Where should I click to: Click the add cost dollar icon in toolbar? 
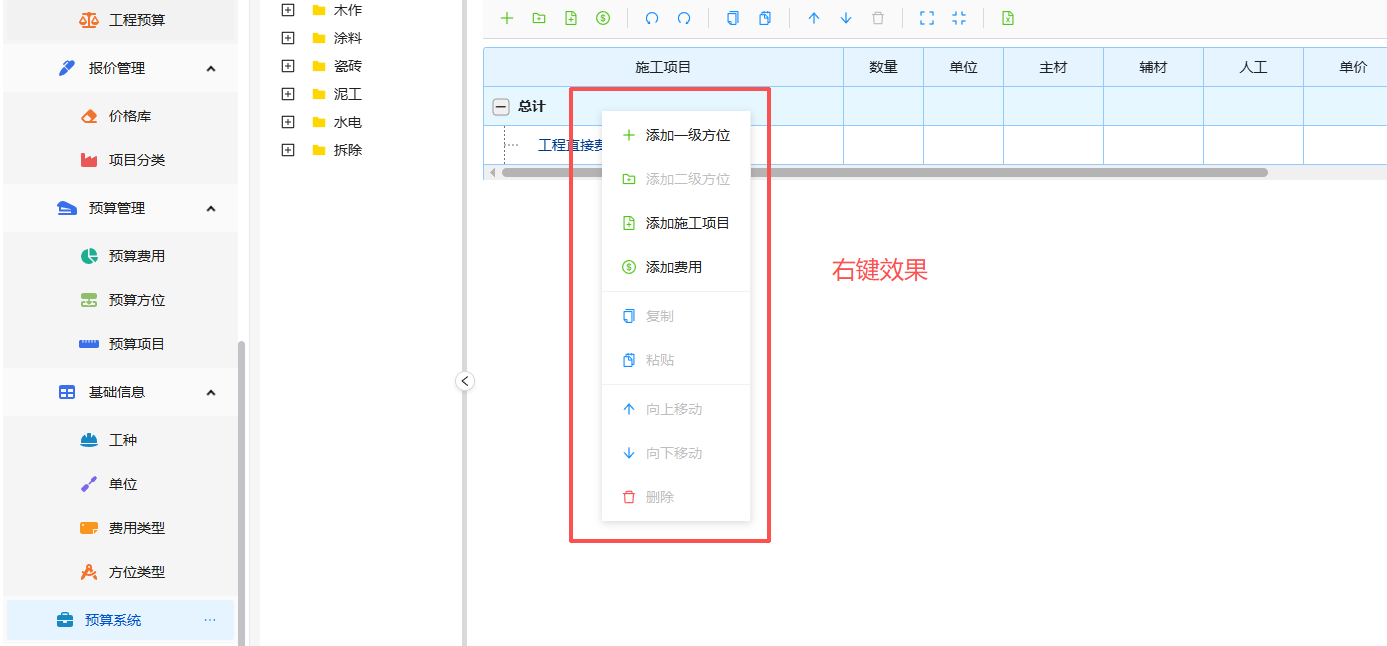pyautogui.click(x=603, y=18)
